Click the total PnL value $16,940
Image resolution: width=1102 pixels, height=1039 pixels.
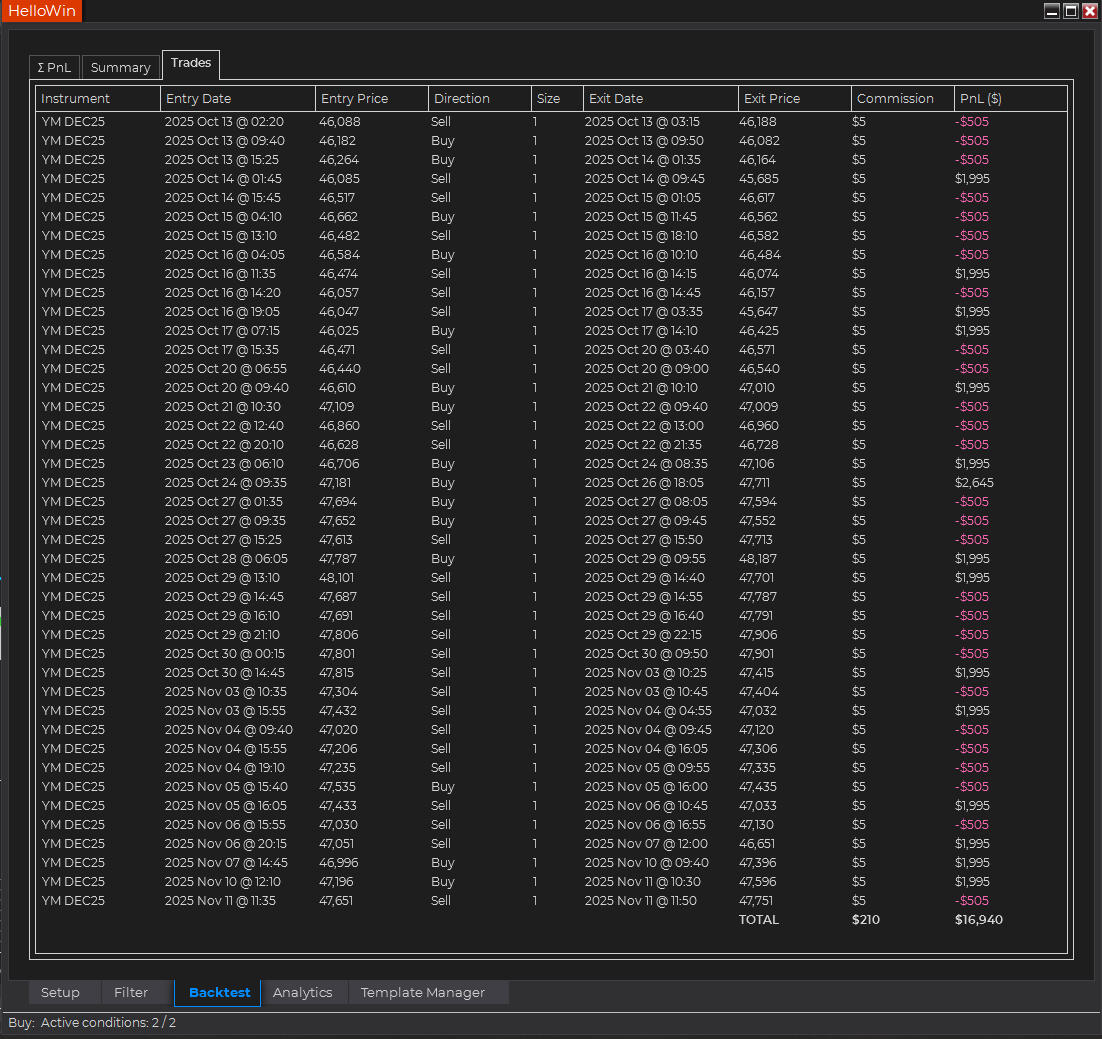[978, 920]
